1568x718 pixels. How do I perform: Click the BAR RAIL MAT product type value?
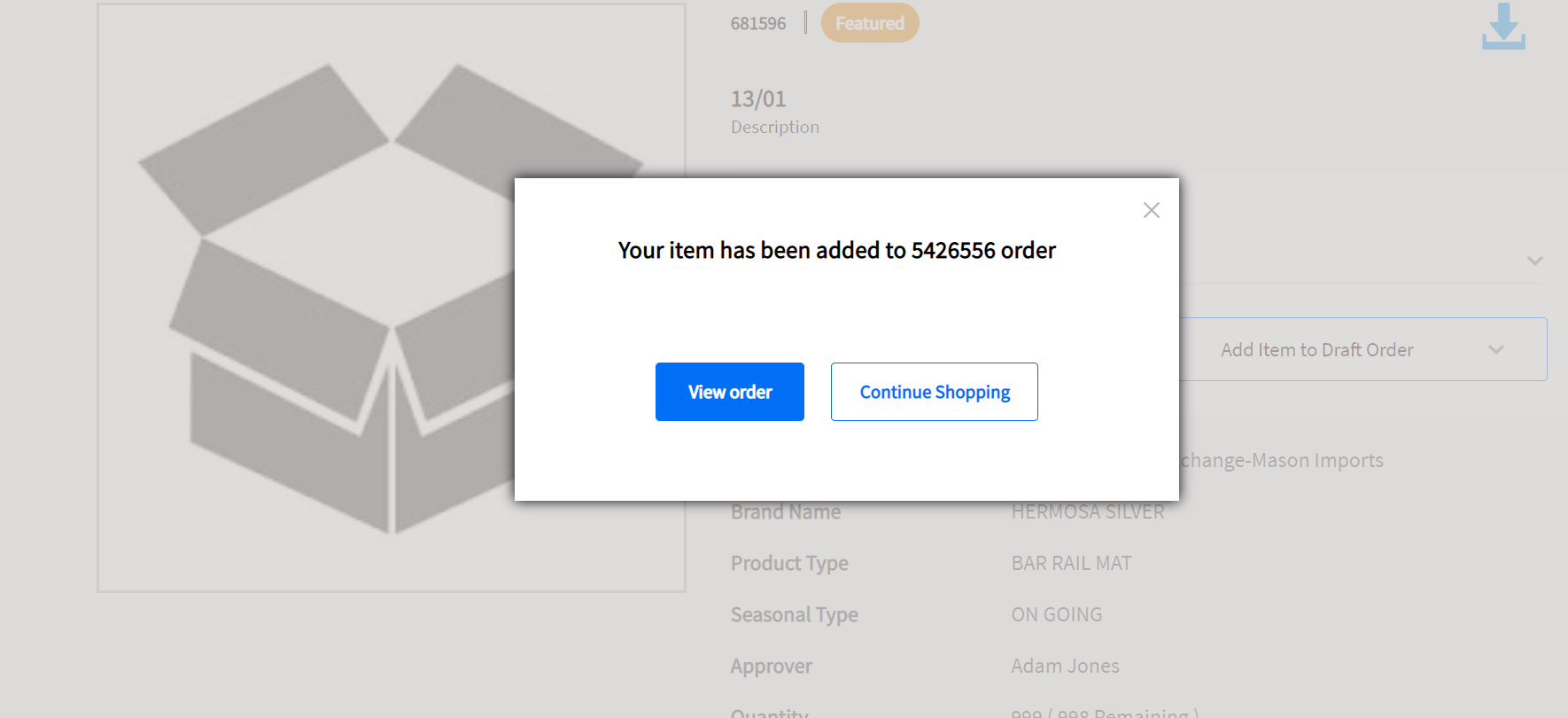point(1071,562)
